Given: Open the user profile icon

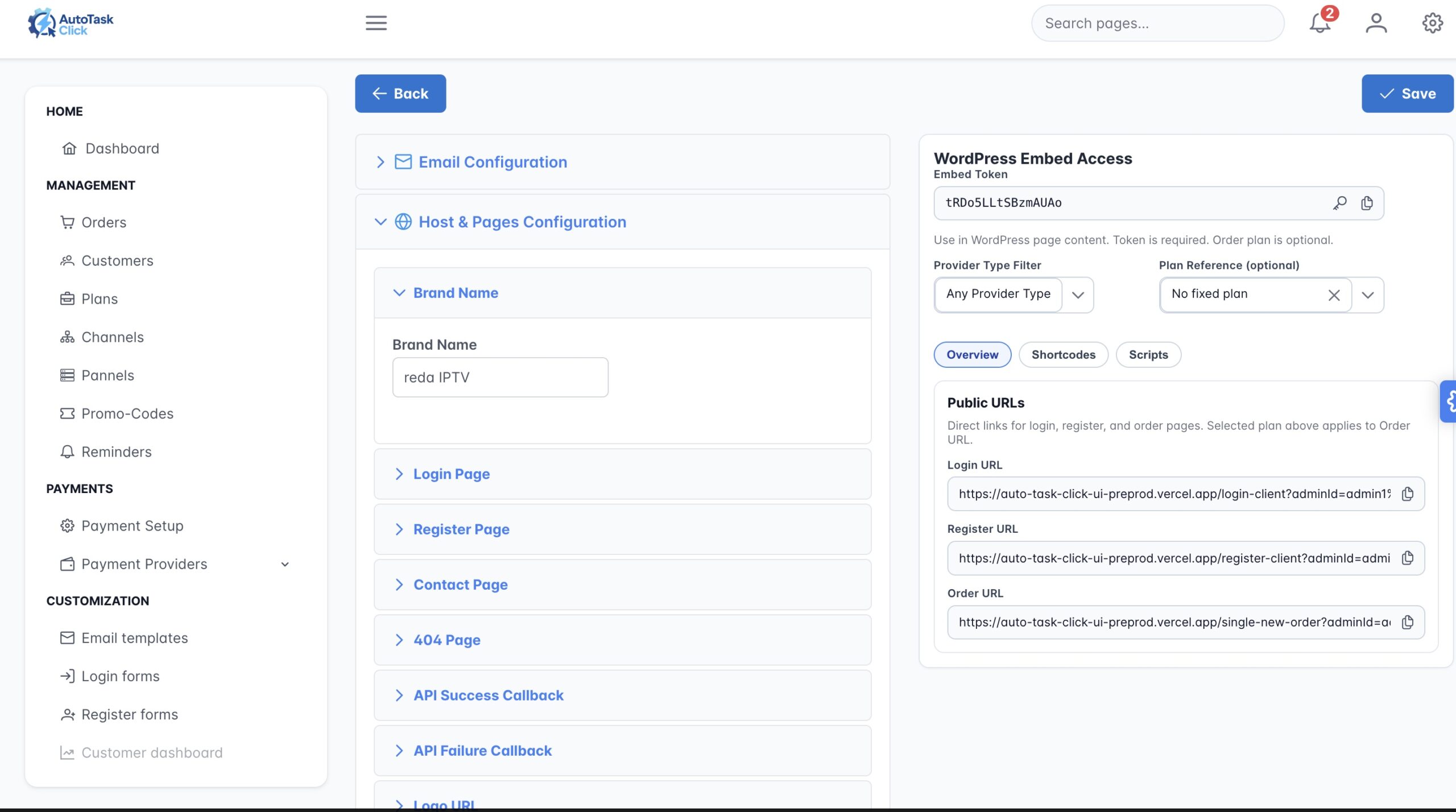Looking at the screenshot, I should pyautogui.click(x=1376, y=23).
